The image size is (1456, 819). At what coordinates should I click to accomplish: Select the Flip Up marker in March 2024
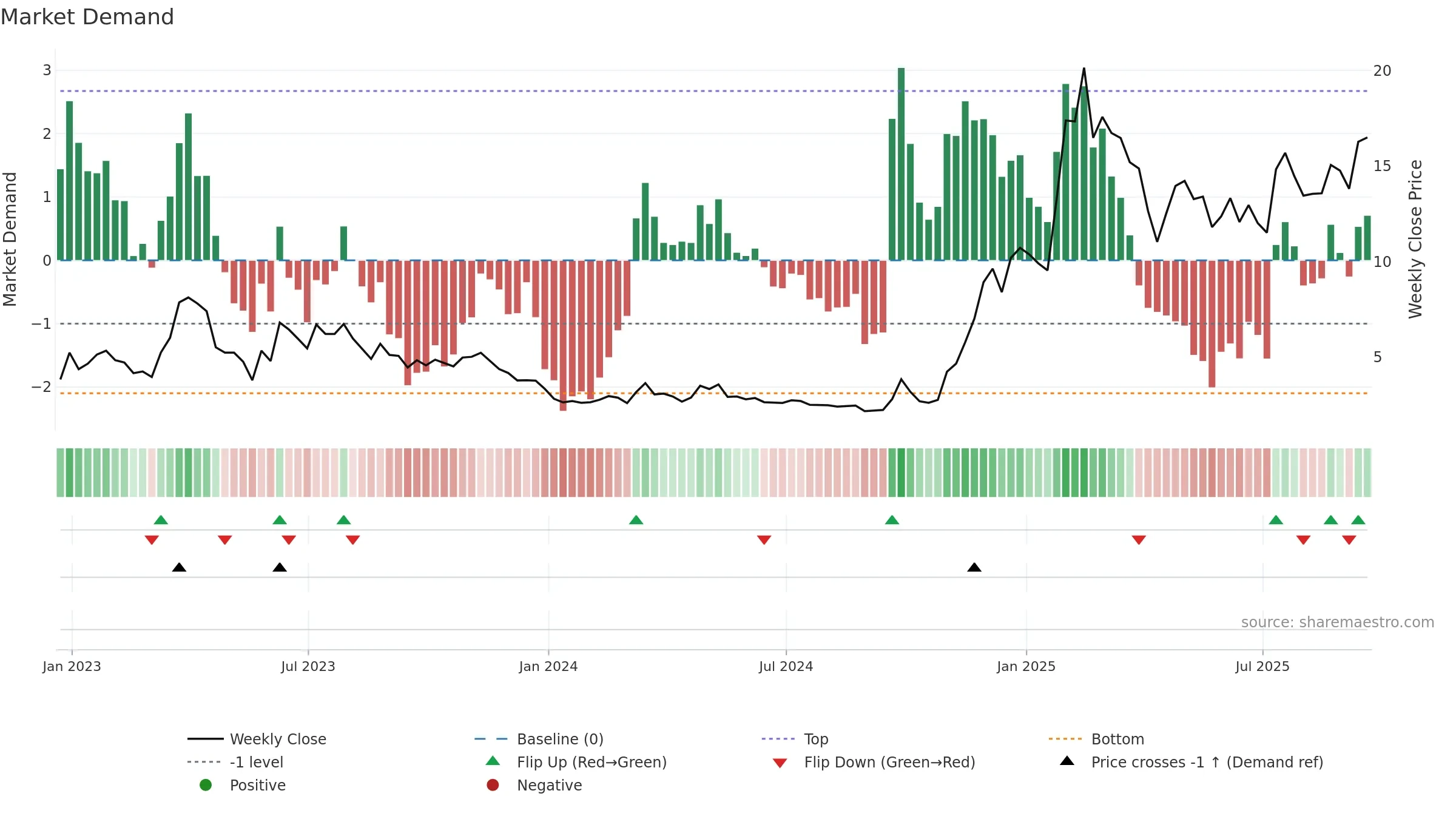tap(636, 520)
